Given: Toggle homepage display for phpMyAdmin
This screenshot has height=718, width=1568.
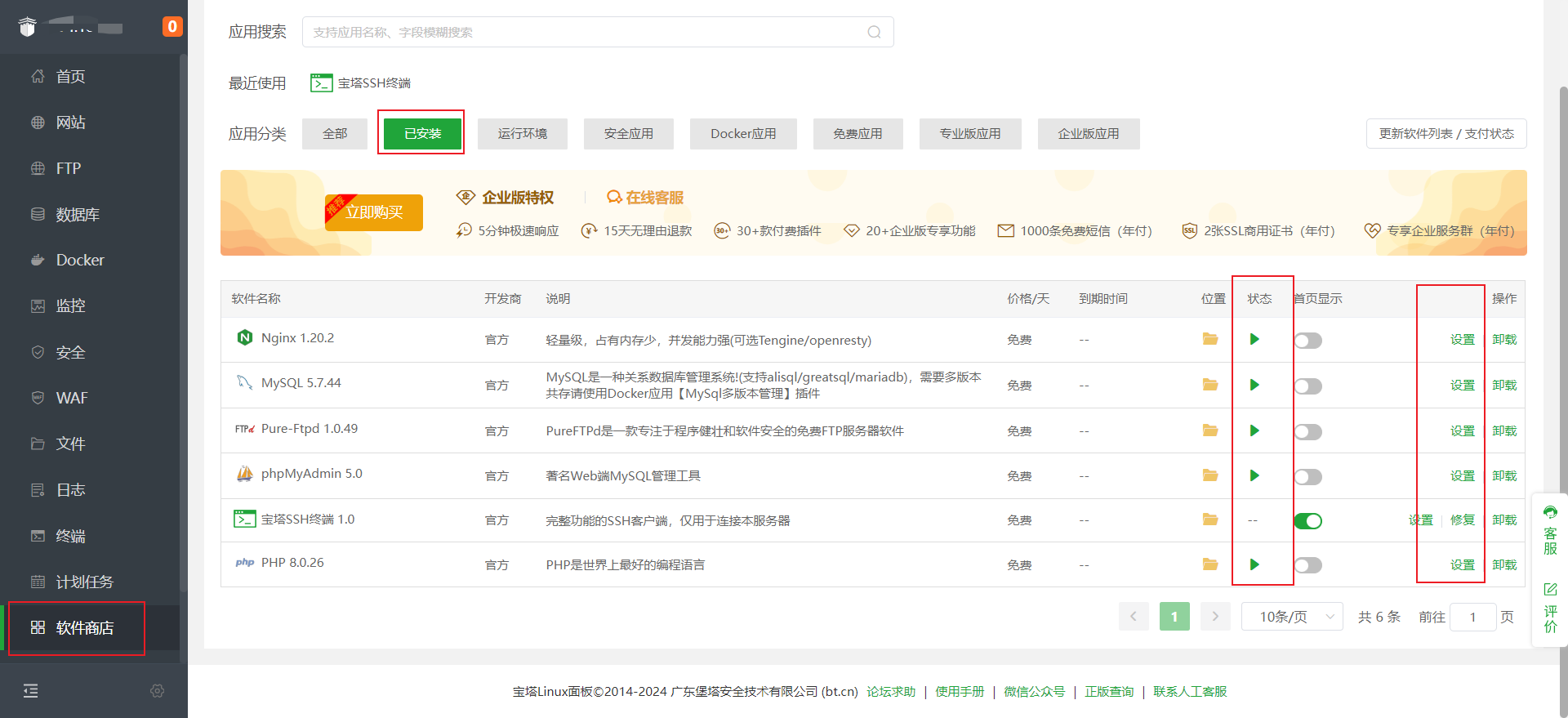Looking at the screenshot, I should [x=1307, y=477].
